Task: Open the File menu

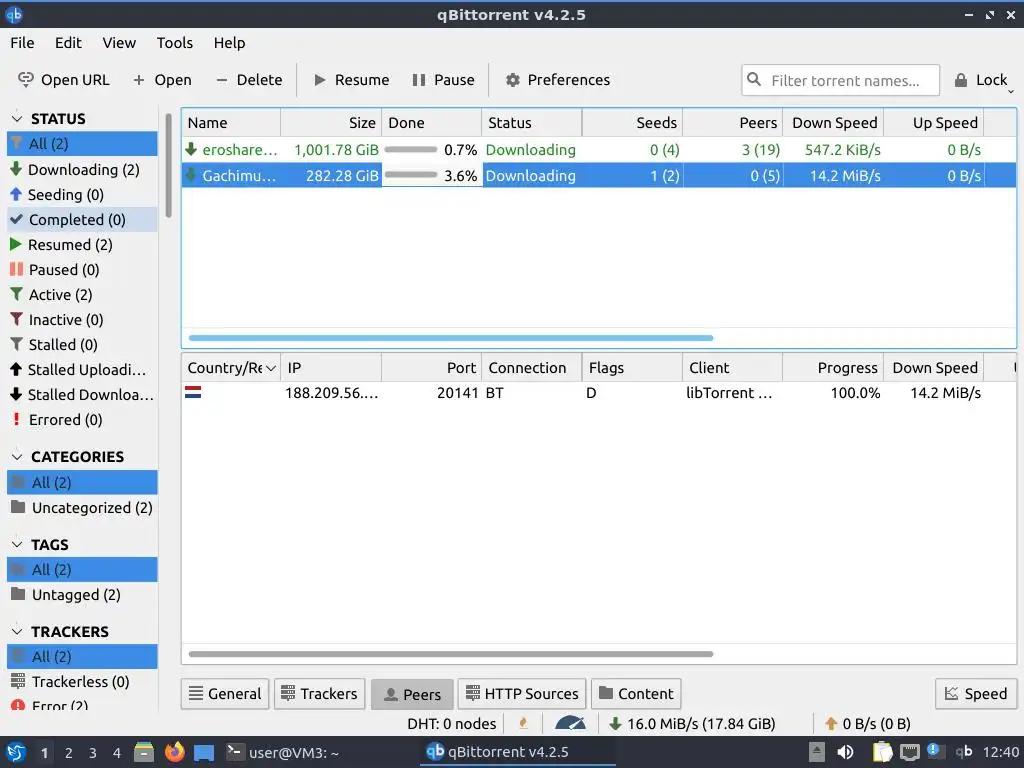Action: pos(22,42)
